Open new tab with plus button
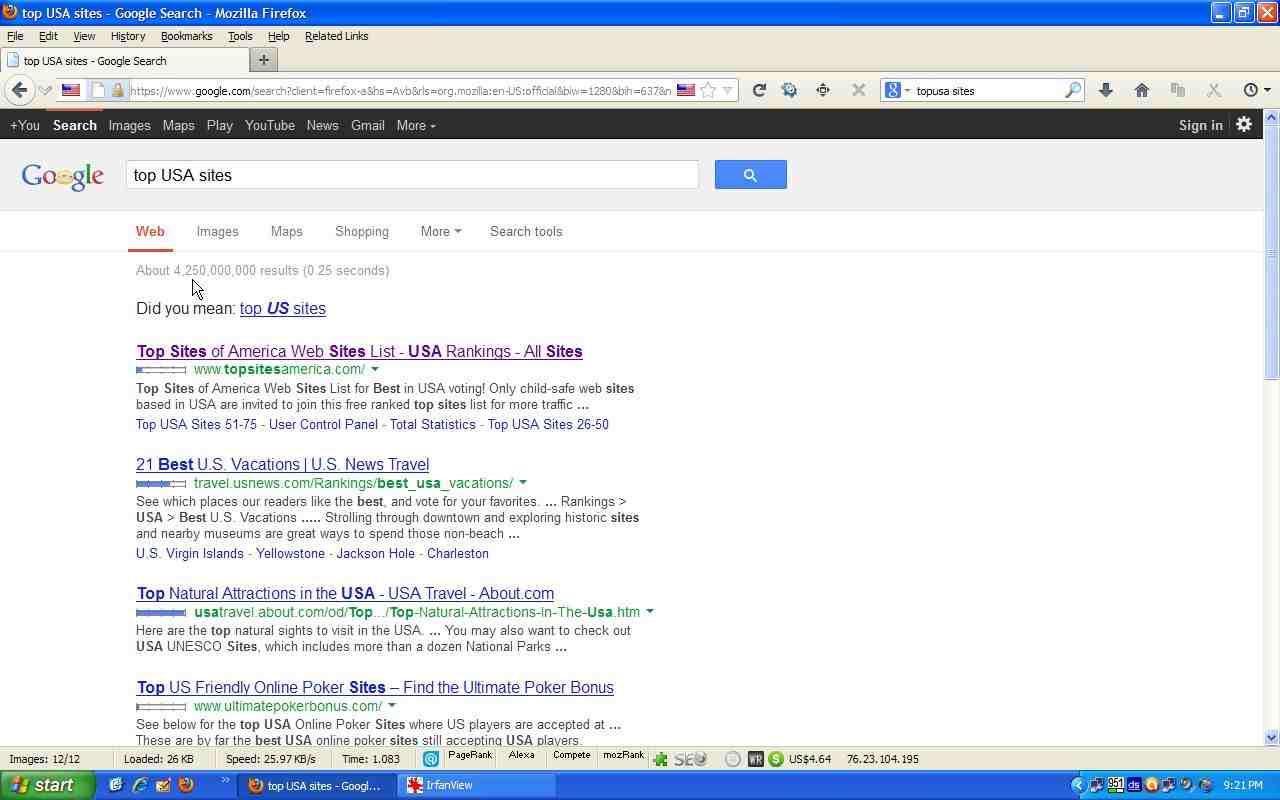1280x800 pixels. point(264,60)
